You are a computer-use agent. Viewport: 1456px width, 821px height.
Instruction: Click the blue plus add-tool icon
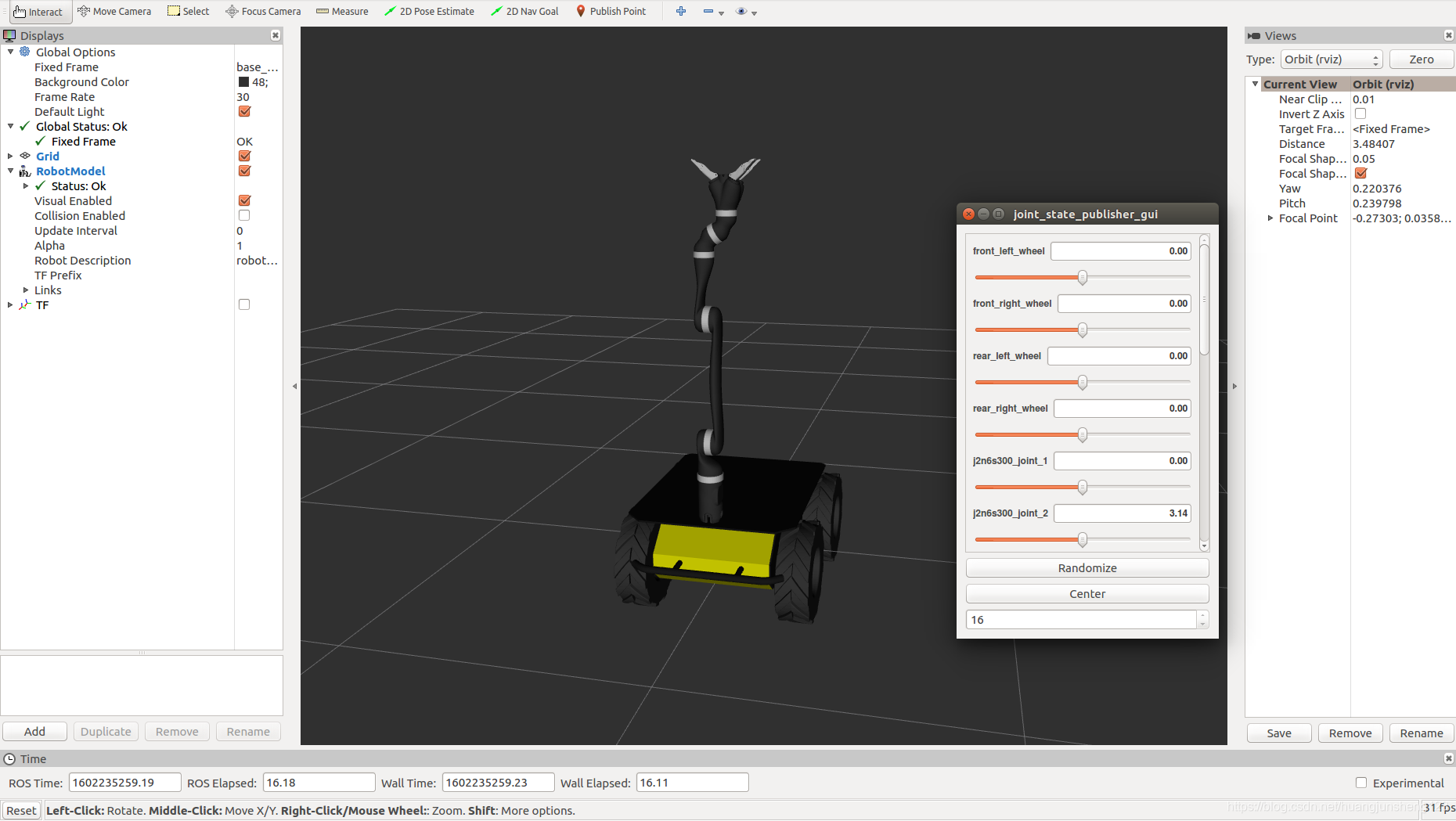coord(681,11)
